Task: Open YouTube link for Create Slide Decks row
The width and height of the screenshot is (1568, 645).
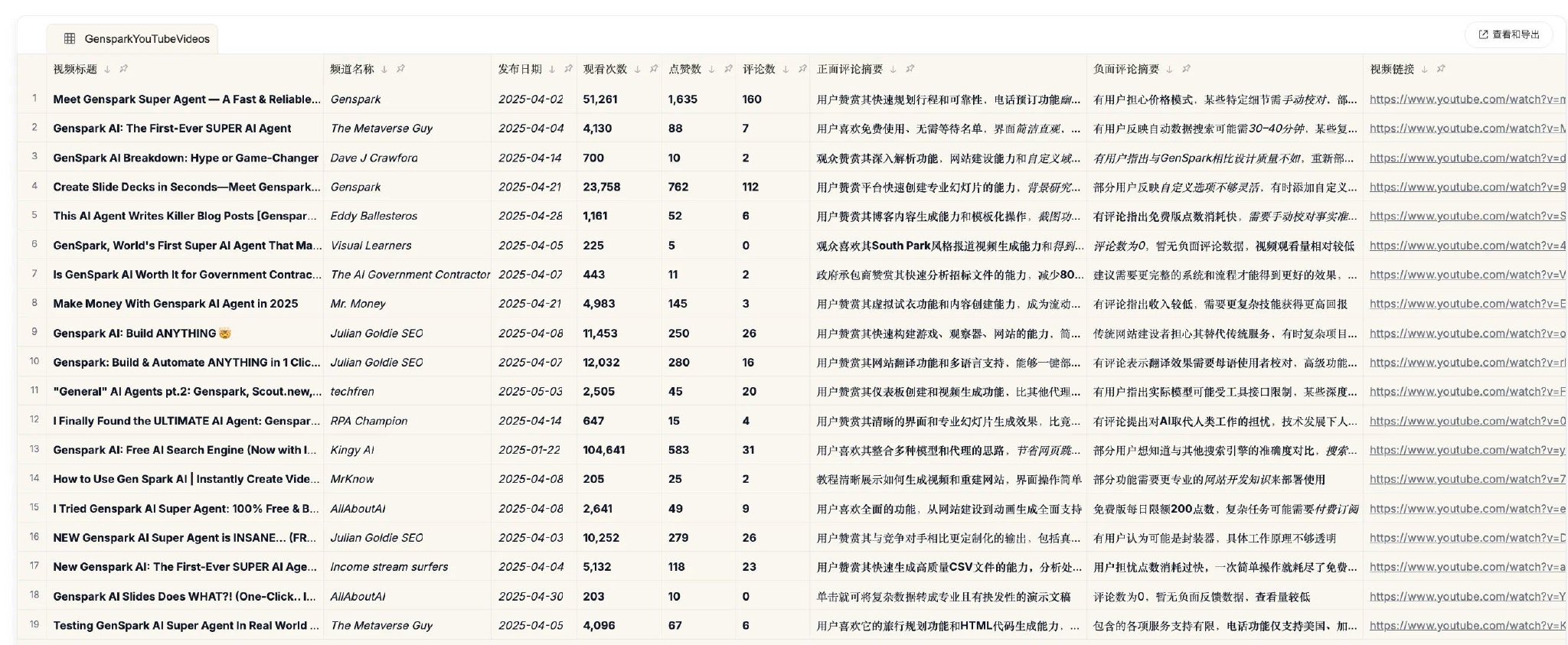Action: click(1468, 187)
